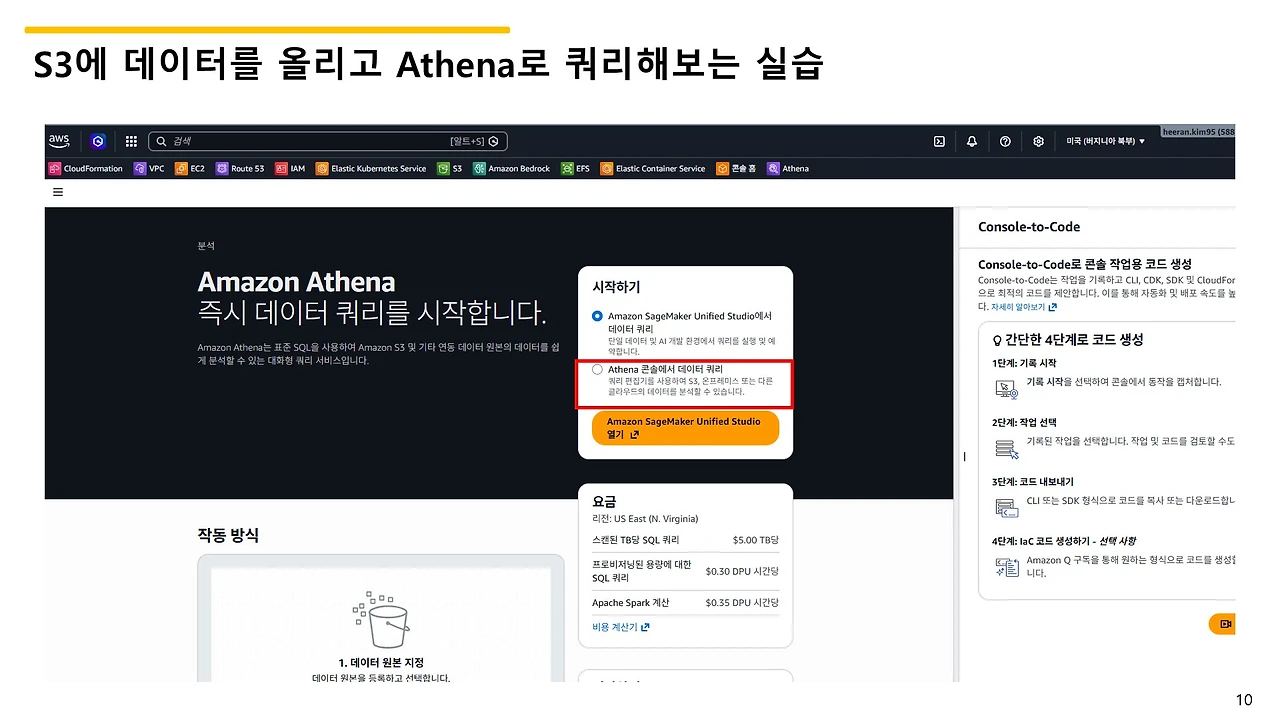This screenshot has width=1280, height=720.
Task: Open the 콘솔 홈 favorite shortcut
Action: 736,169
